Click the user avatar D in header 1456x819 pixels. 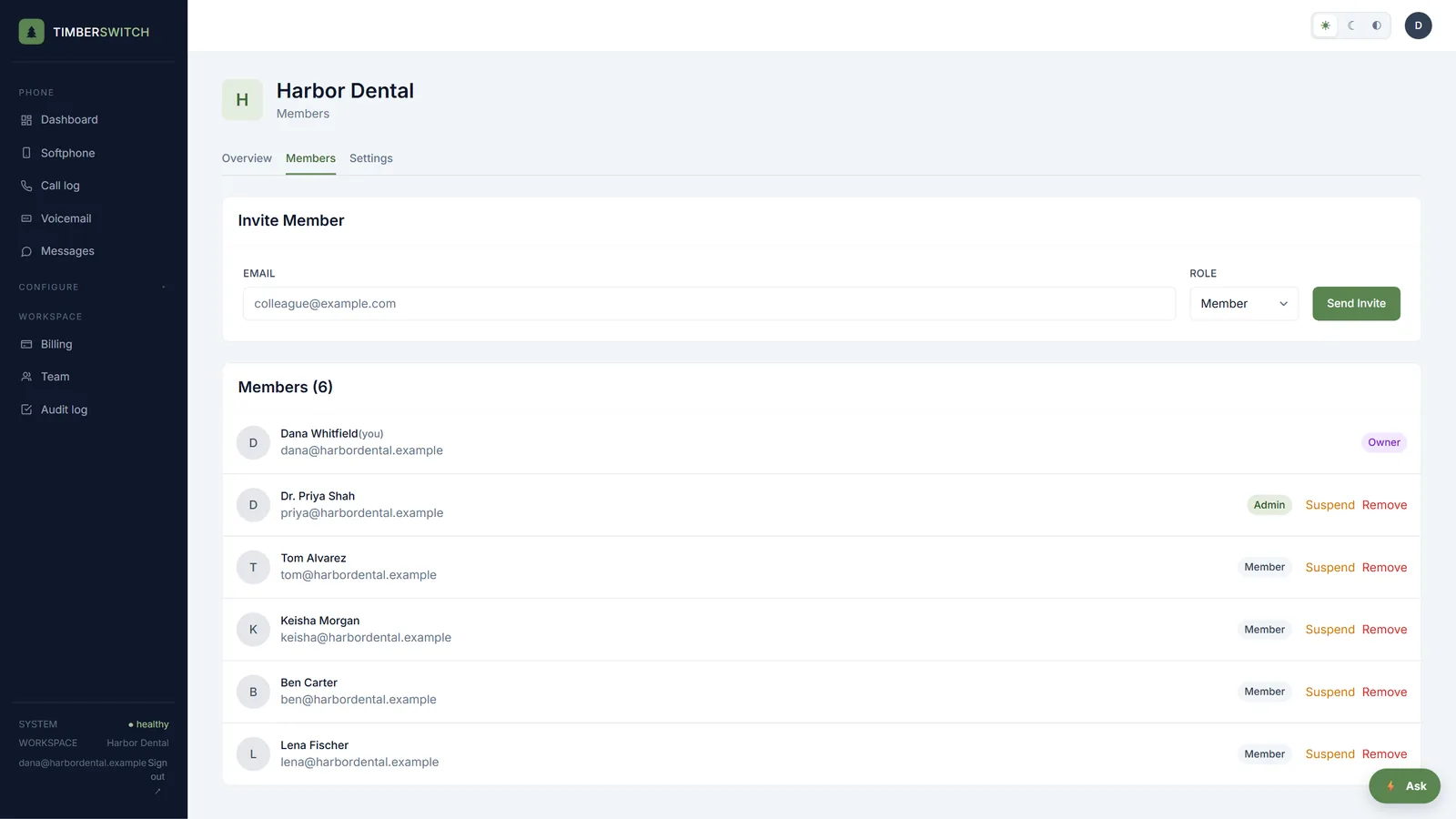(x=1418, y=25)
